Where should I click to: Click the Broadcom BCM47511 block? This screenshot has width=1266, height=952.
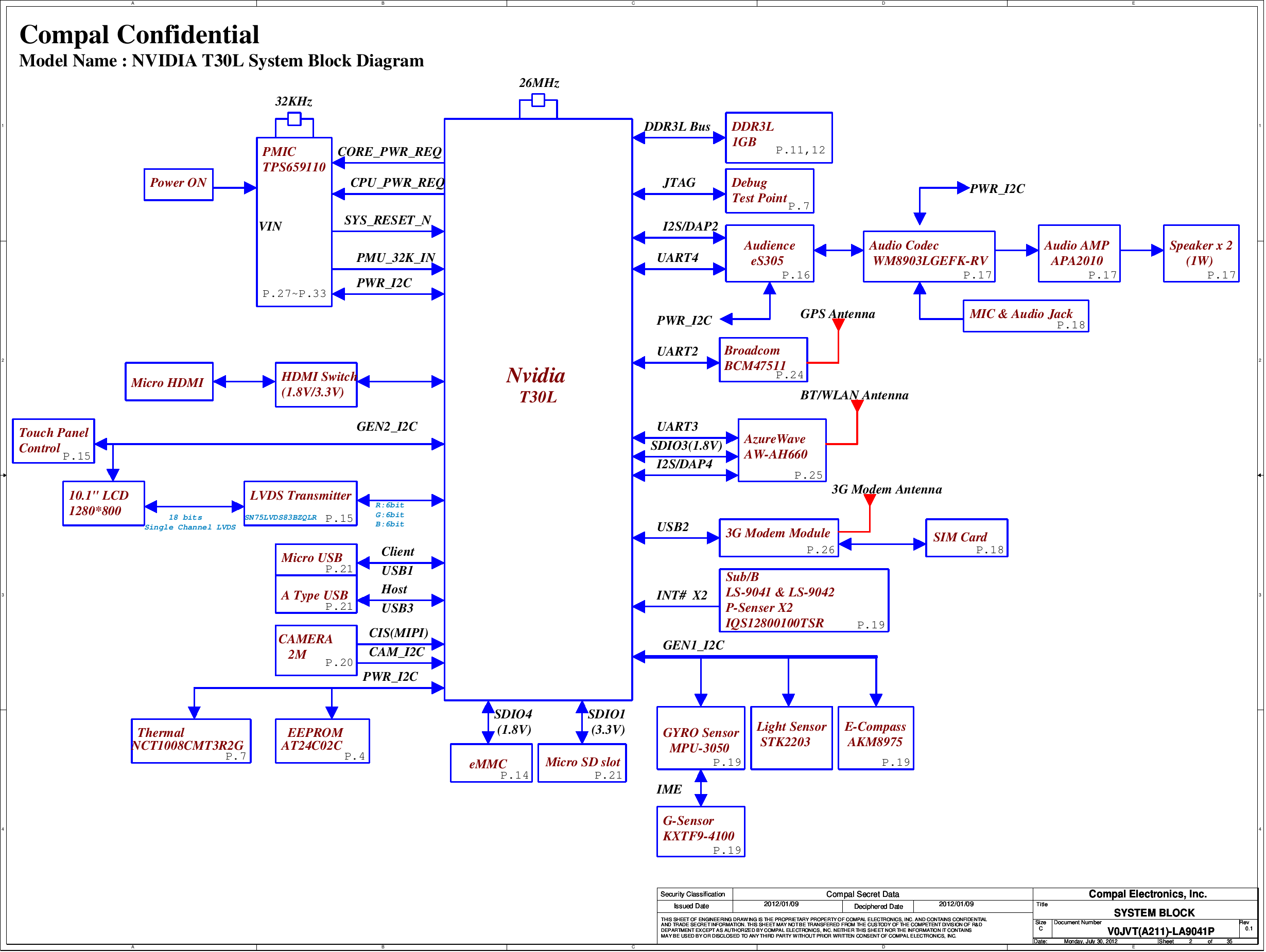763,360
